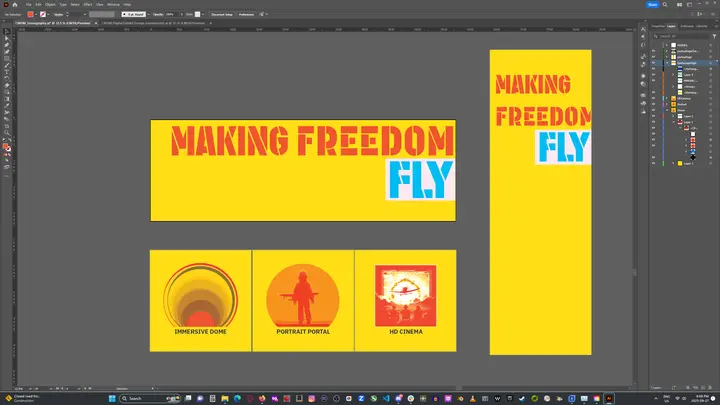Click the blue Share button
Image resolution: width=720 pixels, height=405 pixels.
652,5
